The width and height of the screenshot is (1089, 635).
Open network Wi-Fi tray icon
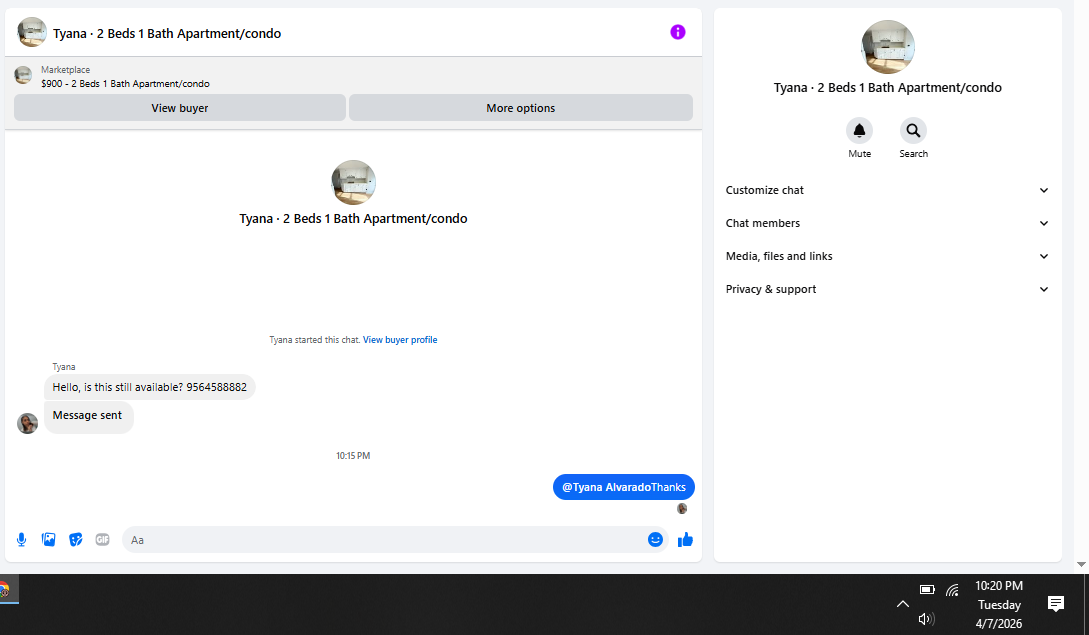pyautogui.click(x=952, y=590)
